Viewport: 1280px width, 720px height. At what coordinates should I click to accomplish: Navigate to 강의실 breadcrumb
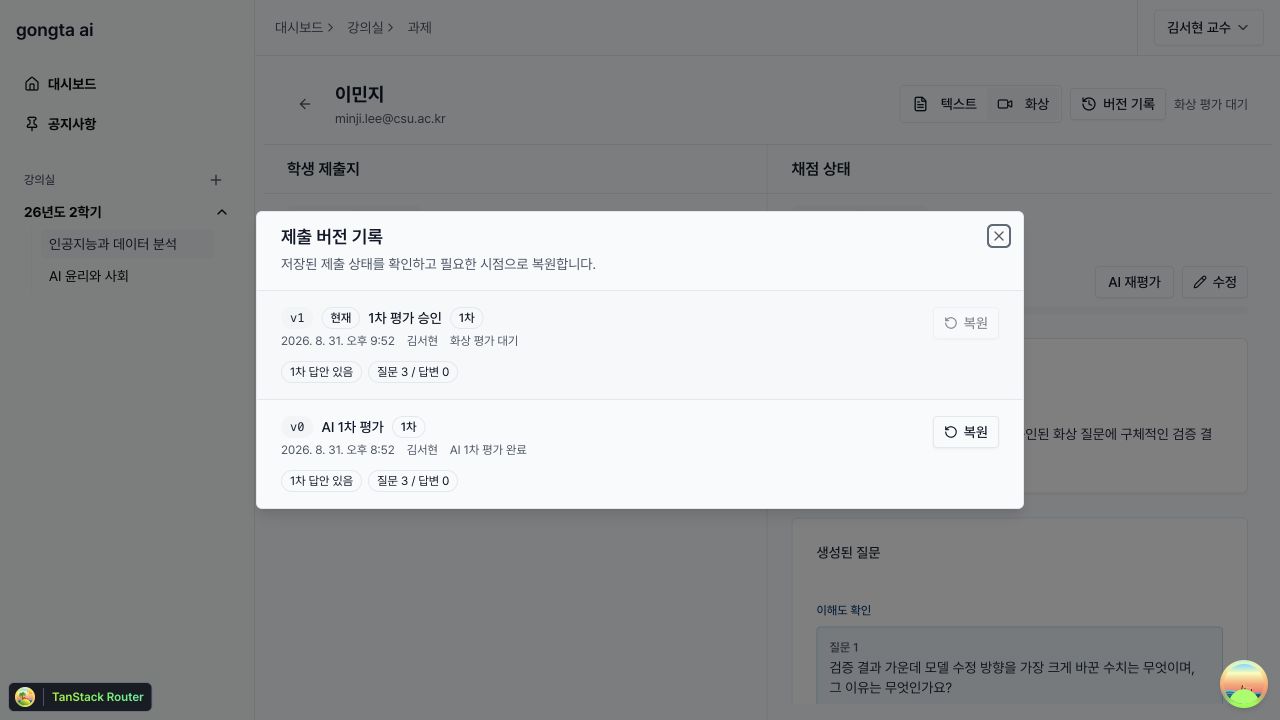[365, 28]
